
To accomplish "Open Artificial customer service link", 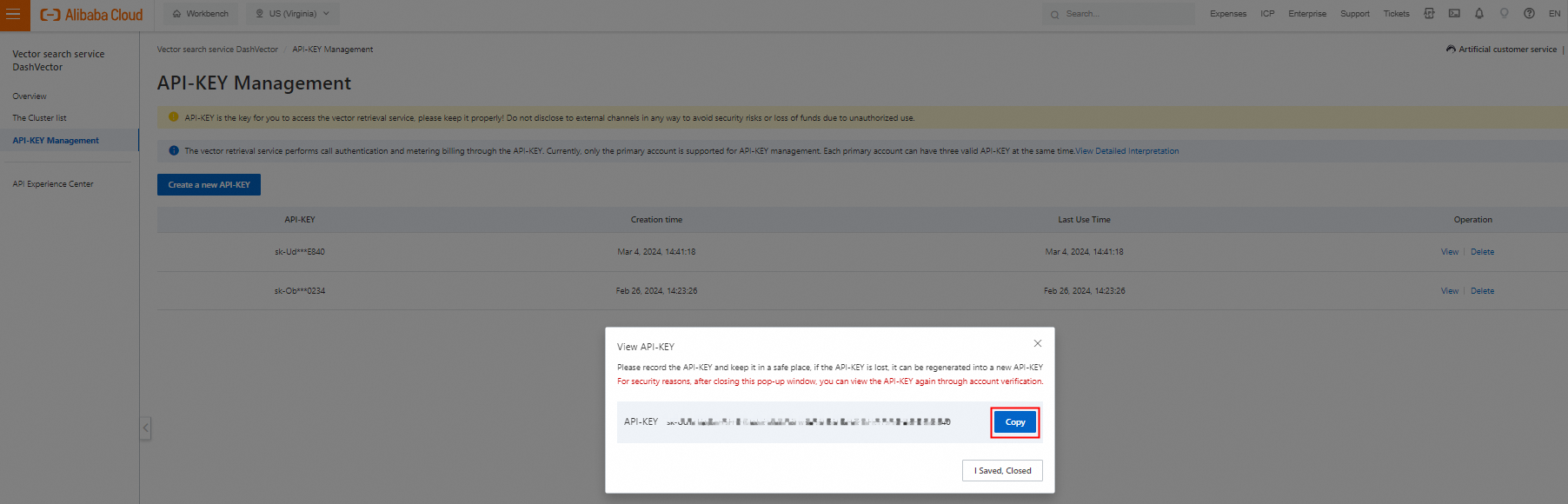I will point(1501,50).
